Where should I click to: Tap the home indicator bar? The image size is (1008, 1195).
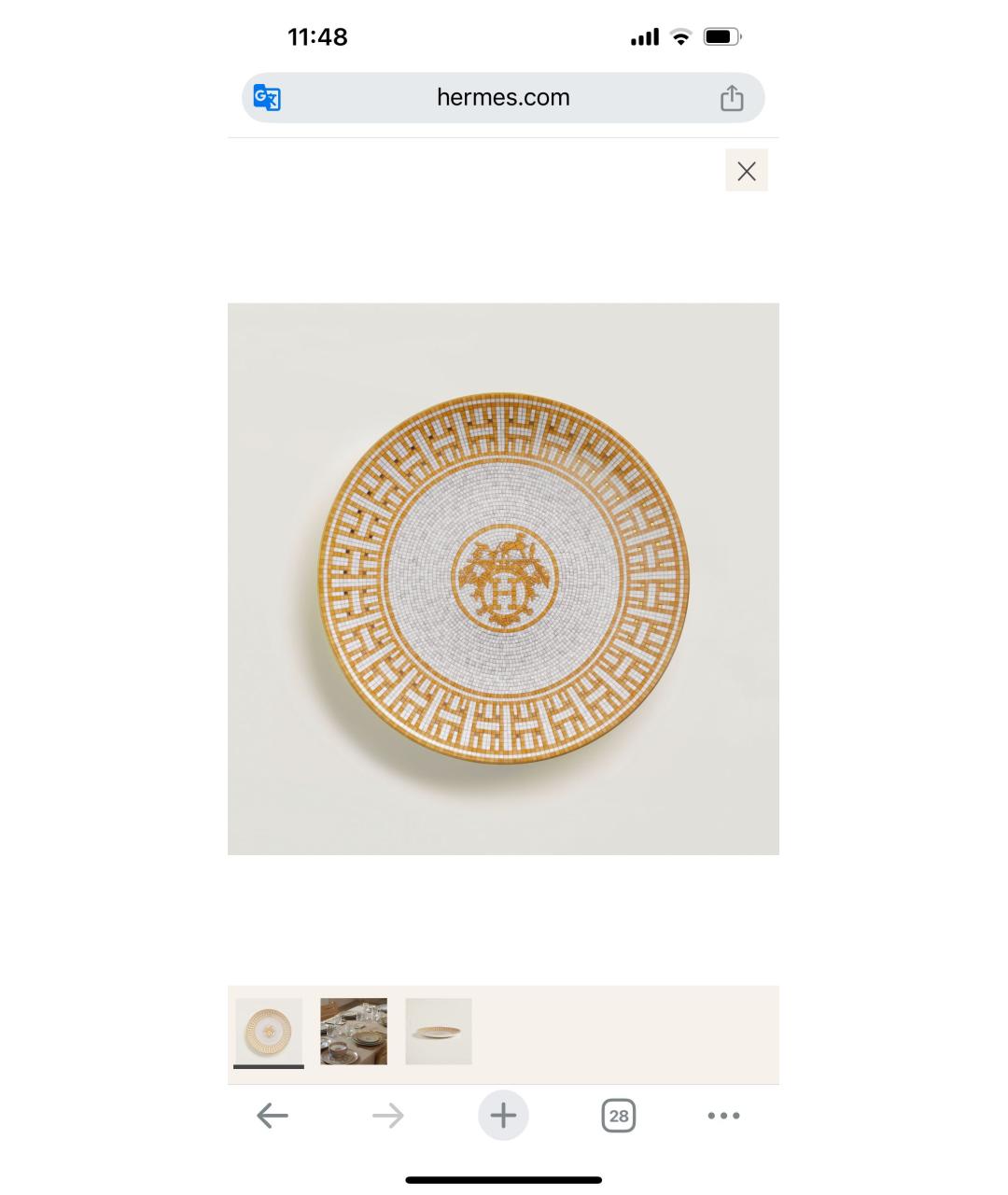(x=503, y=1180)
